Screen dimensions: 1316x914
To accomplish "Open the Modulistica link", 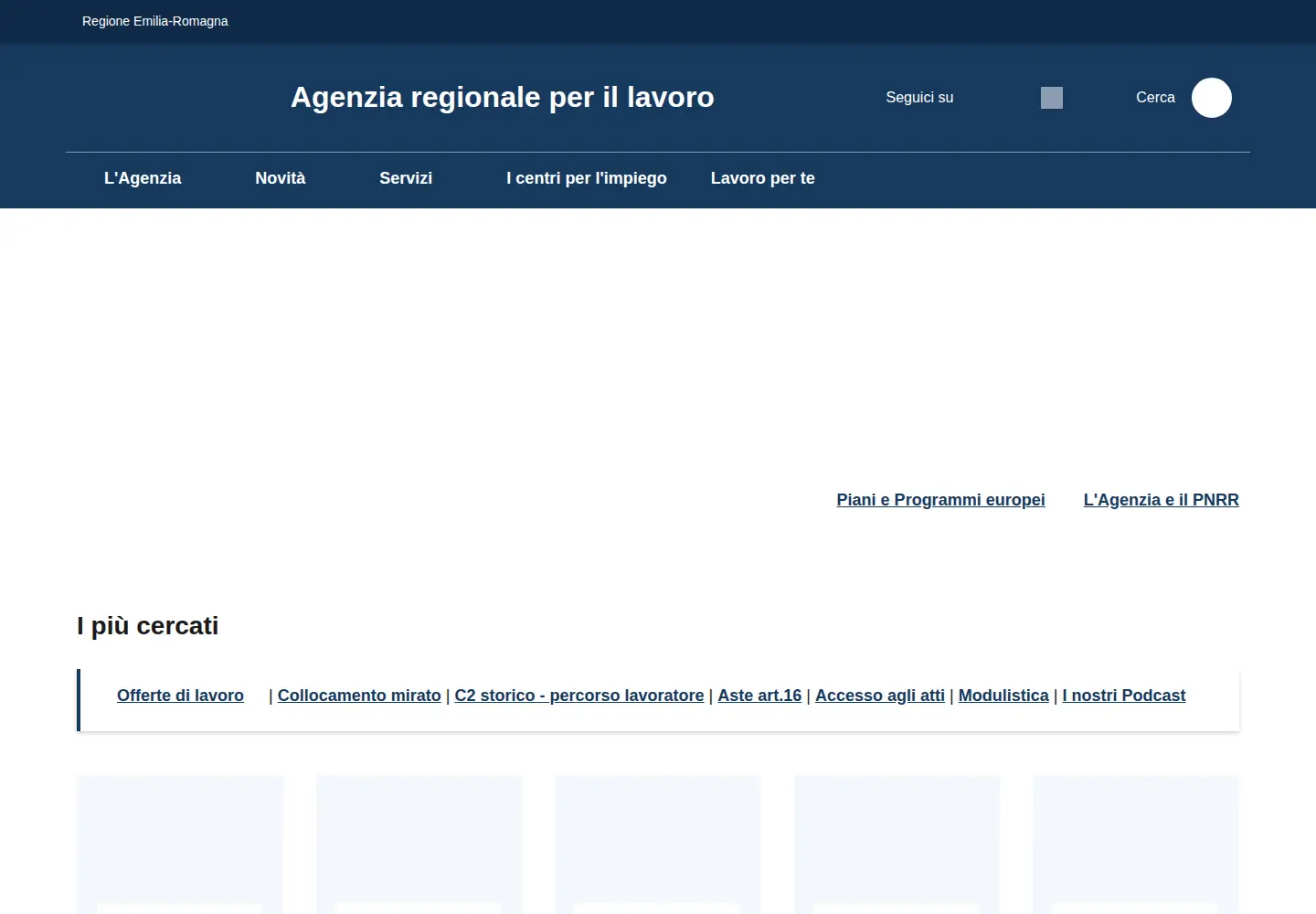I will pyautogui.click(x=1003, y=696).
